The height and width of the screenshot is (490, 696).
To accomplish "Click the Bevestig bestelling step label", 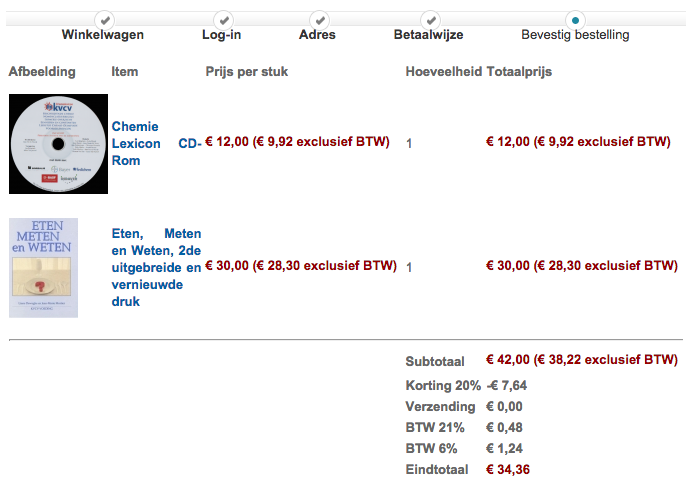I will (575, 35).
